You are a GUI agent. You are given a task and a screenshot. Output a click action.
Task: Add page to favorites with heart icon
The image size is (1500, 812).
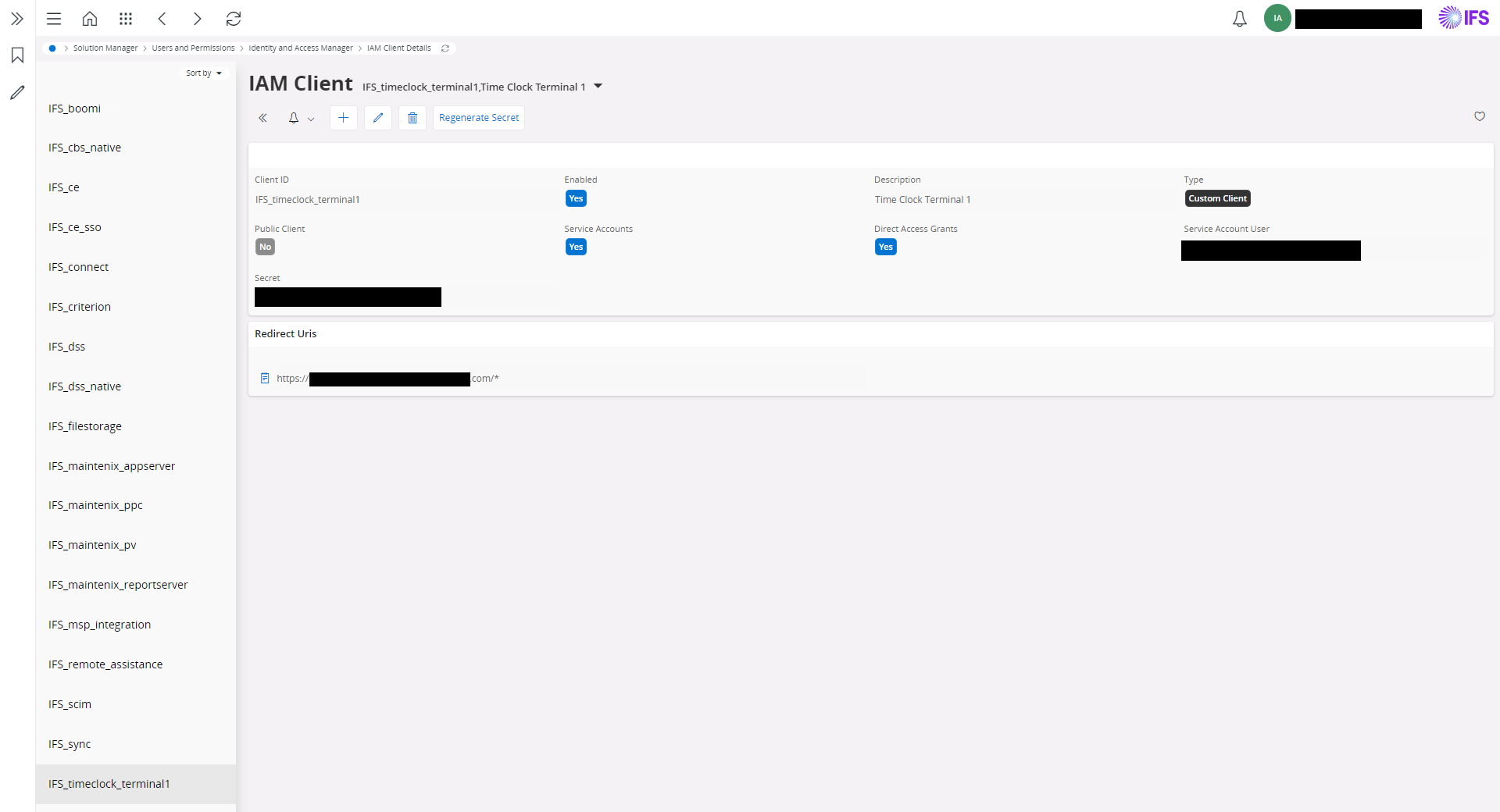[x=1480, y=116]
